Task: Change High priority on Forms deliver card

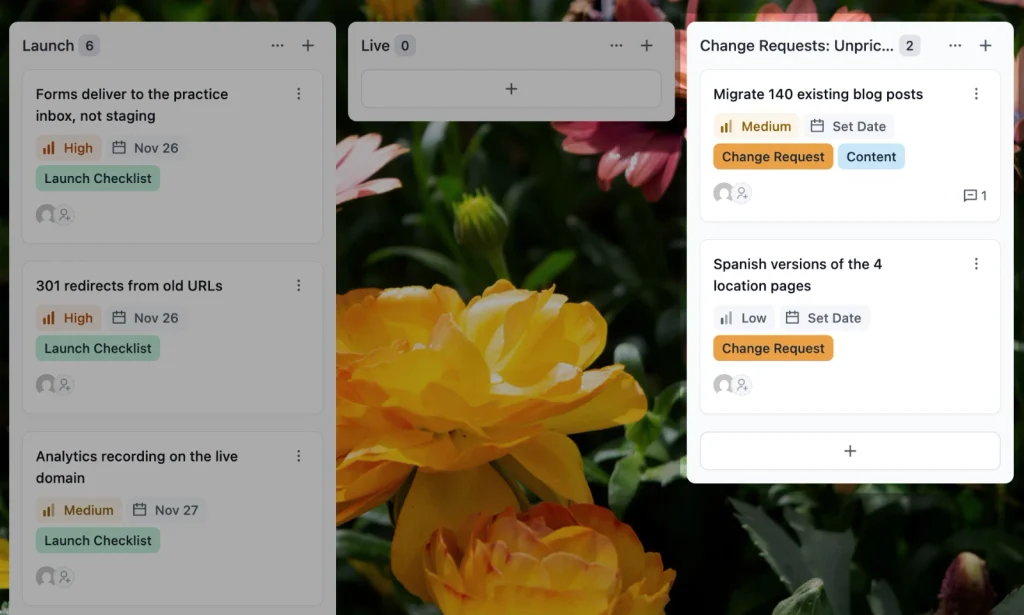Action: 68,148
